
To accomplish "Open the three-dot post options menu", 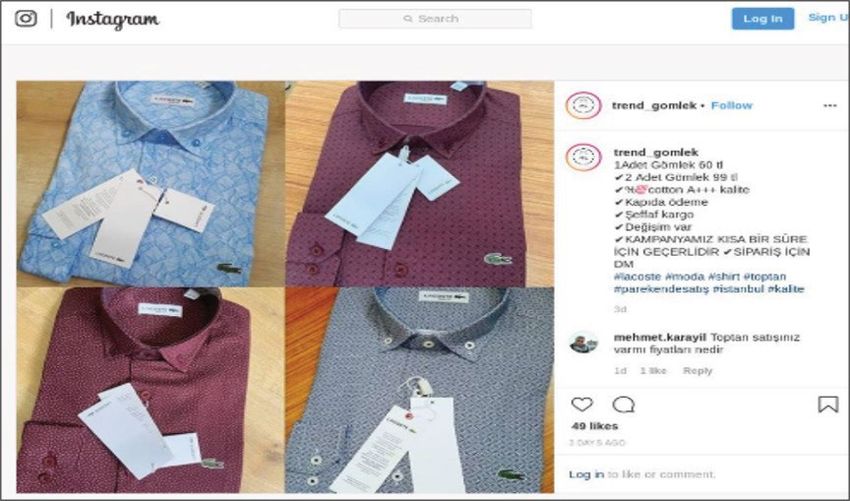I will 830,106.
